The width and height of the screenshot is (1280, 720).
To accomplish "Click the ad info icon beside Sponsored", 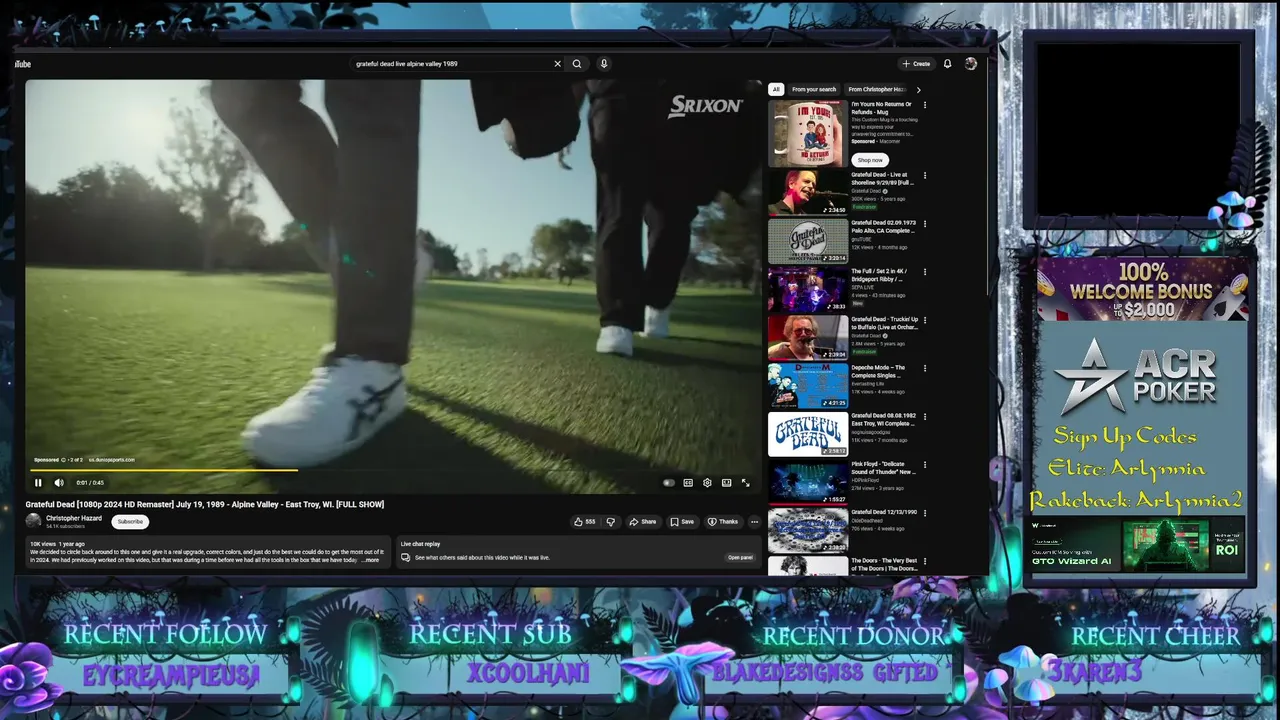I will [63, 460].
